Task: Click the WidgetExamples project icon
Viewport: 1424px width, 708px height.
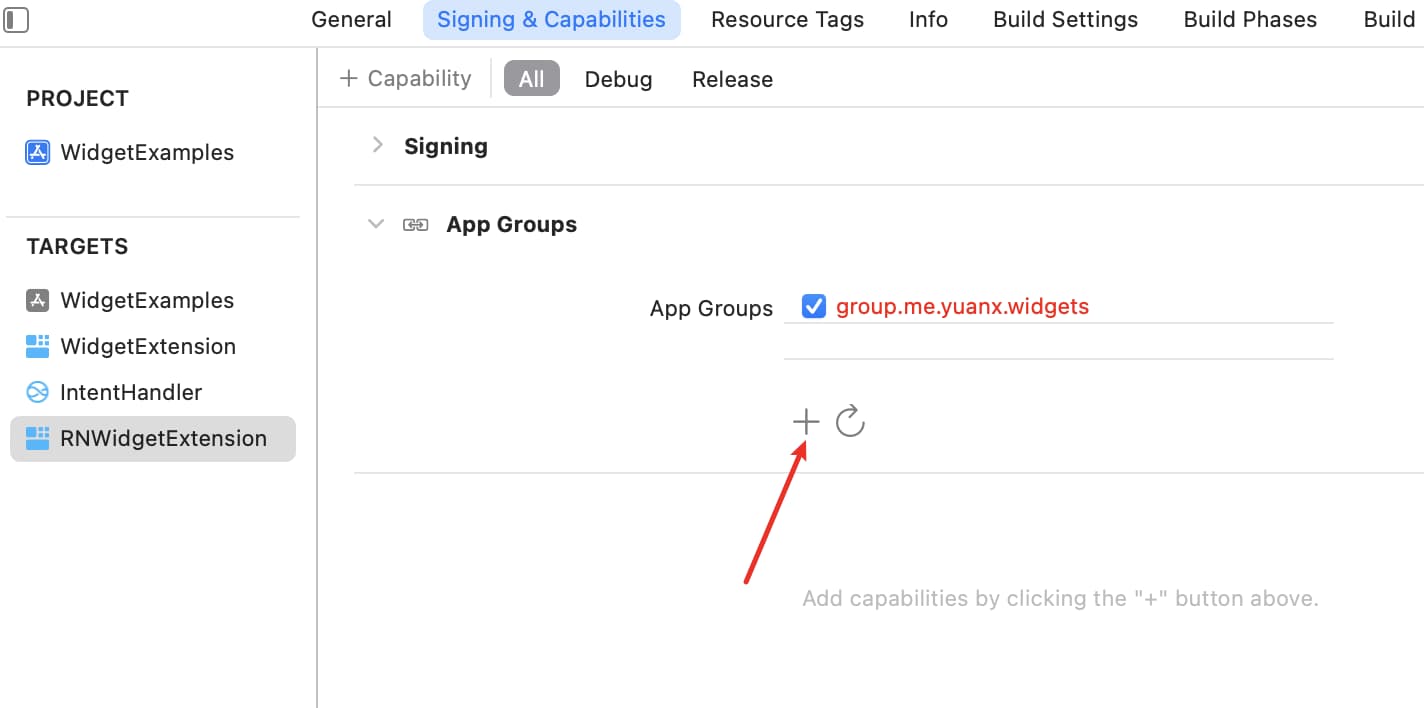Action: point(37,152)
